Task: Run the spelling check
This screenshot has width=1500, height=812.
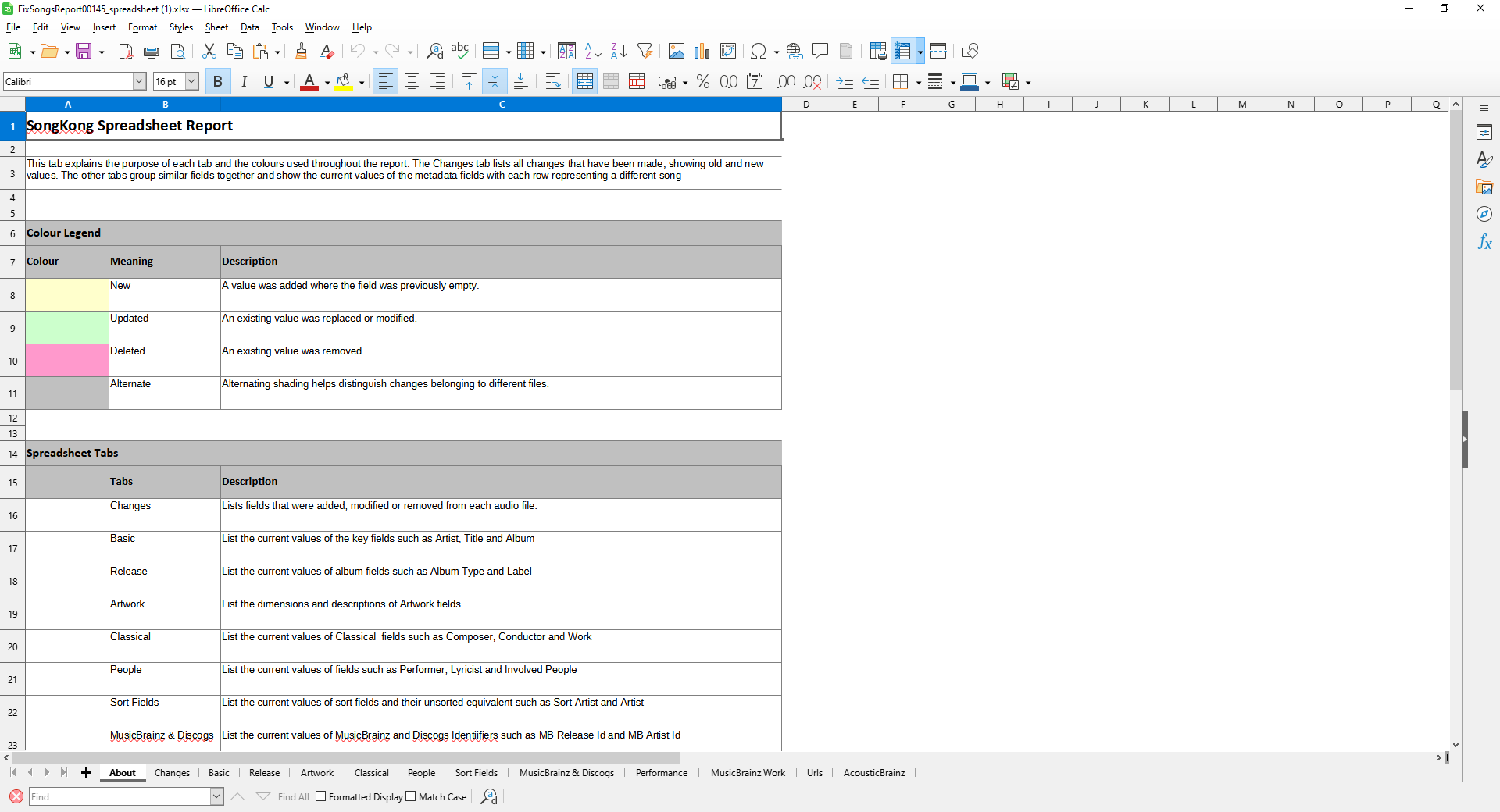Action: point(460,52)
